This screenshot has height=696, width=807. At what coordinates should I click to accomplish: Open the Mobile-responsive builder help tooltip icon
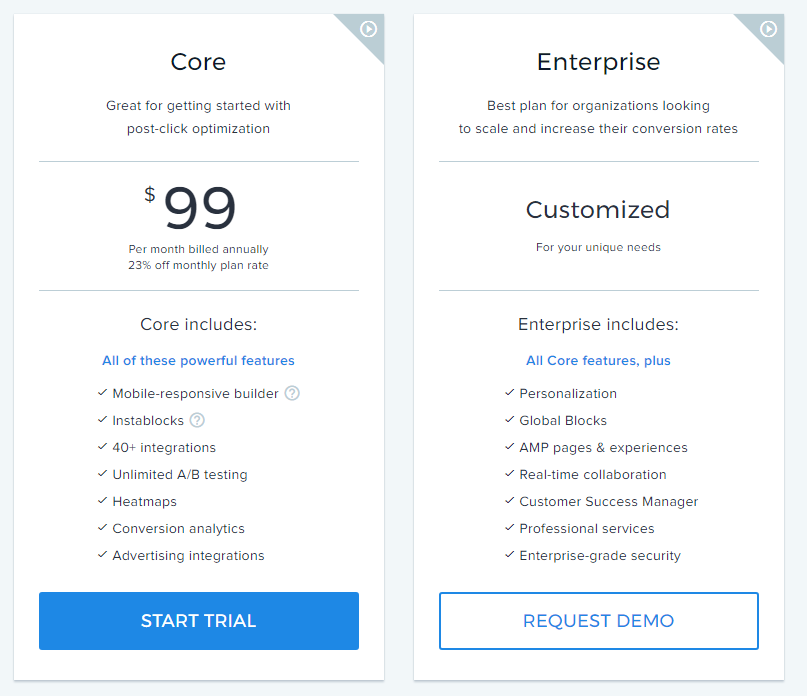tap(292, 393)
